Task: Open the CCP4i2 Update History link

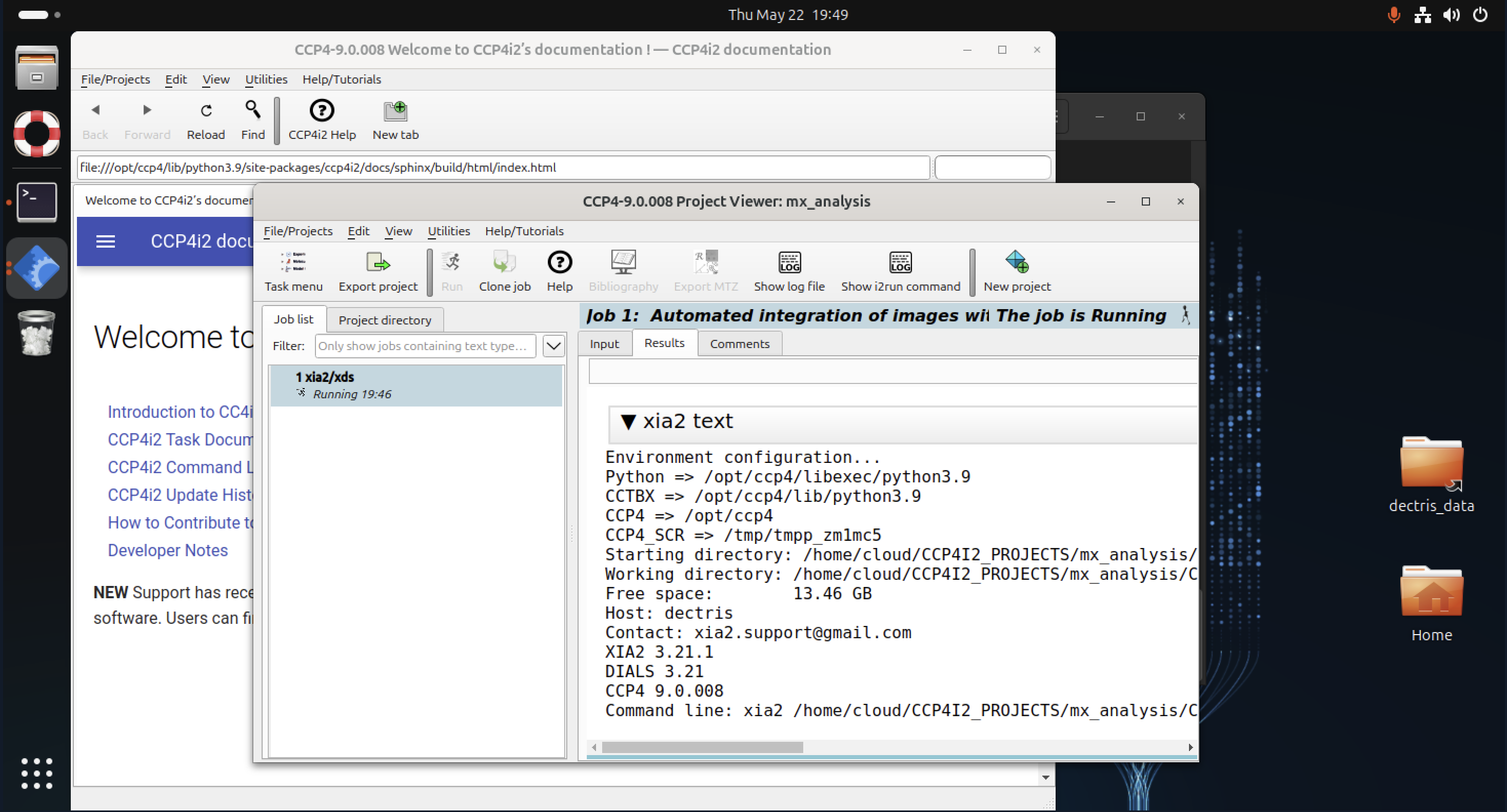Action: click(180, 495)
